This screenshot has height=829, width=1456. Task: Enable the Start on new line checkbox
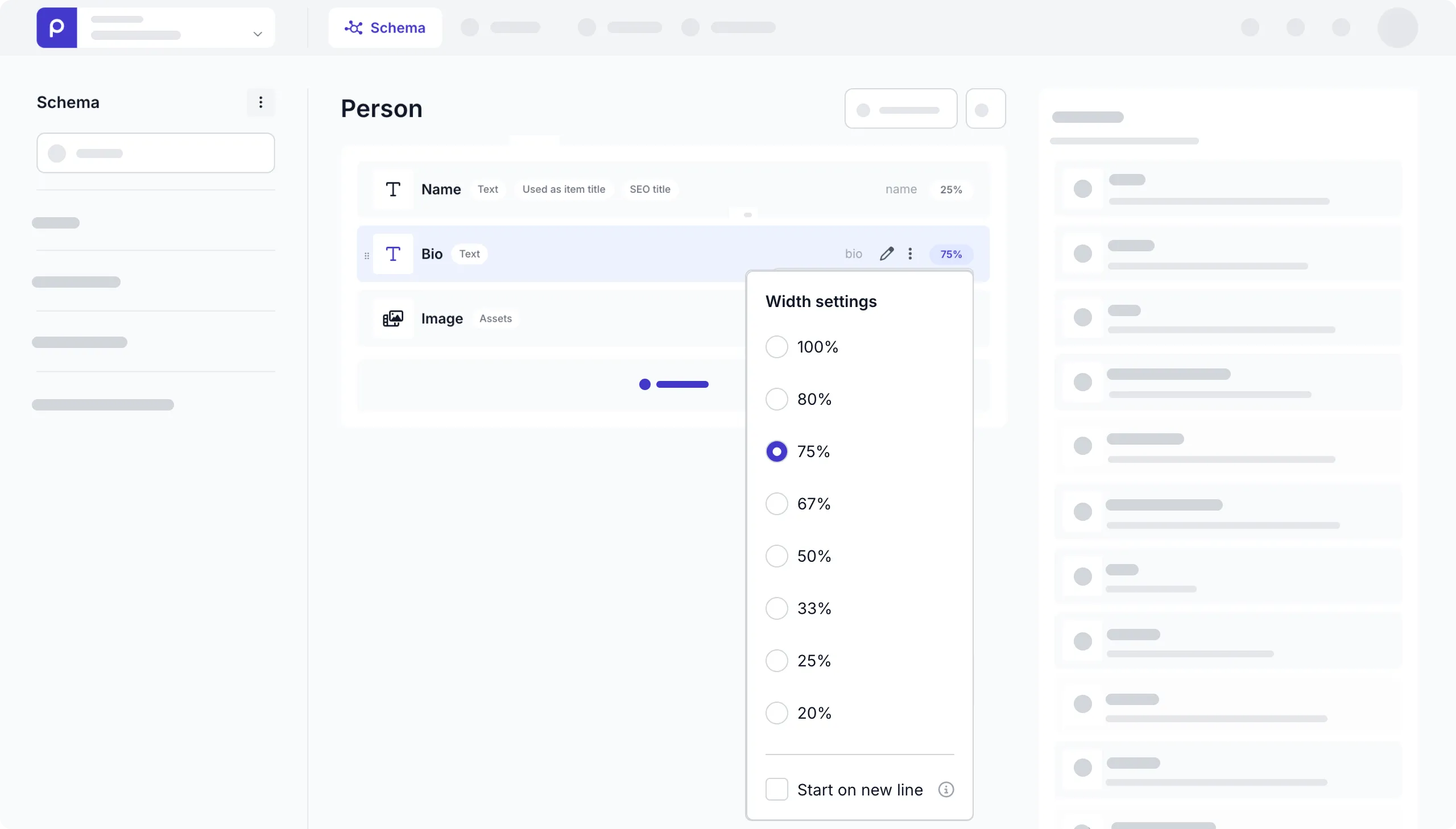coord(776,790)
